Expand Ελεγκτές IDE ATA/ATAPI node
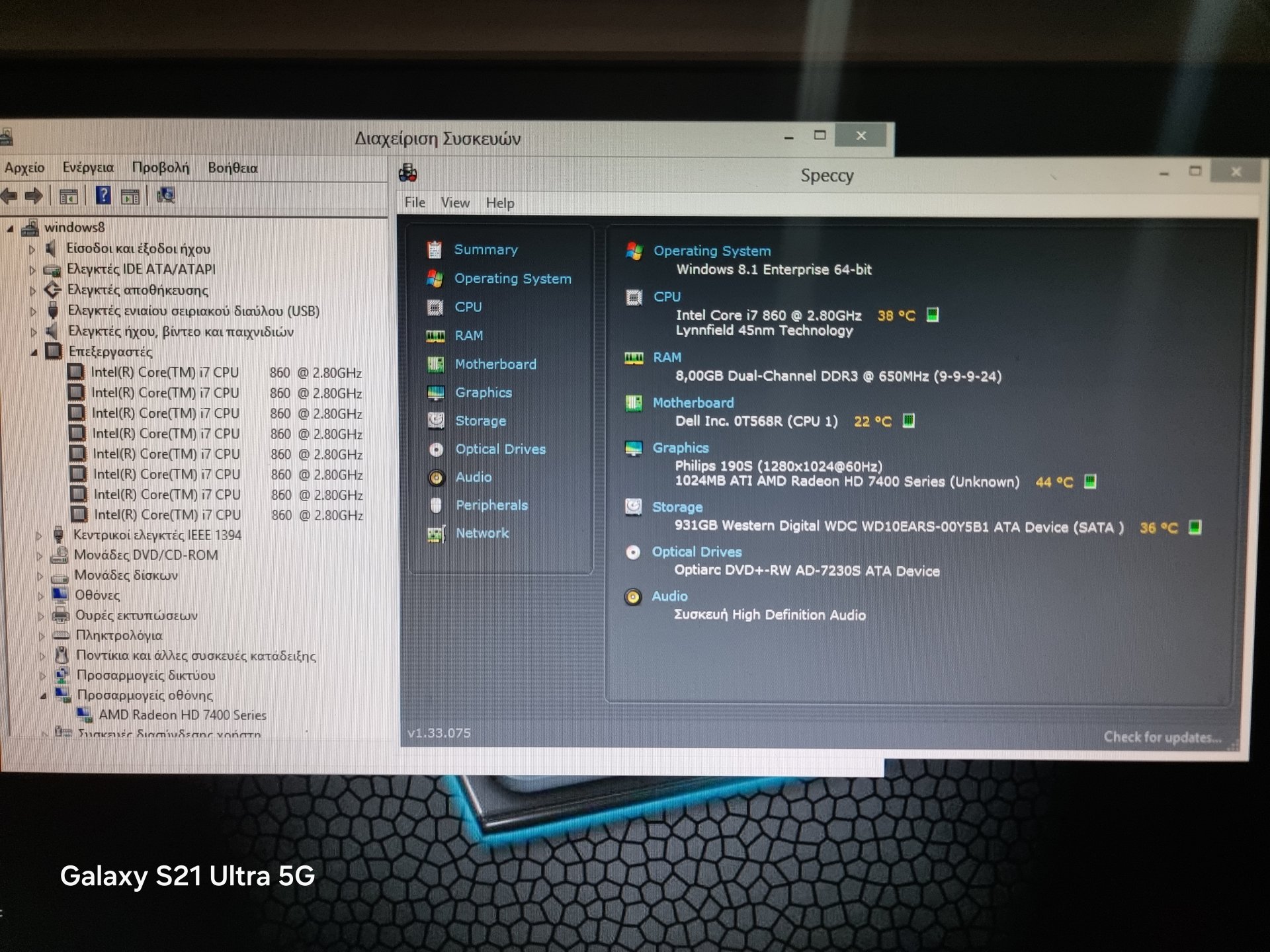Viewport: 1270px width, 952px height. (32, 270)
